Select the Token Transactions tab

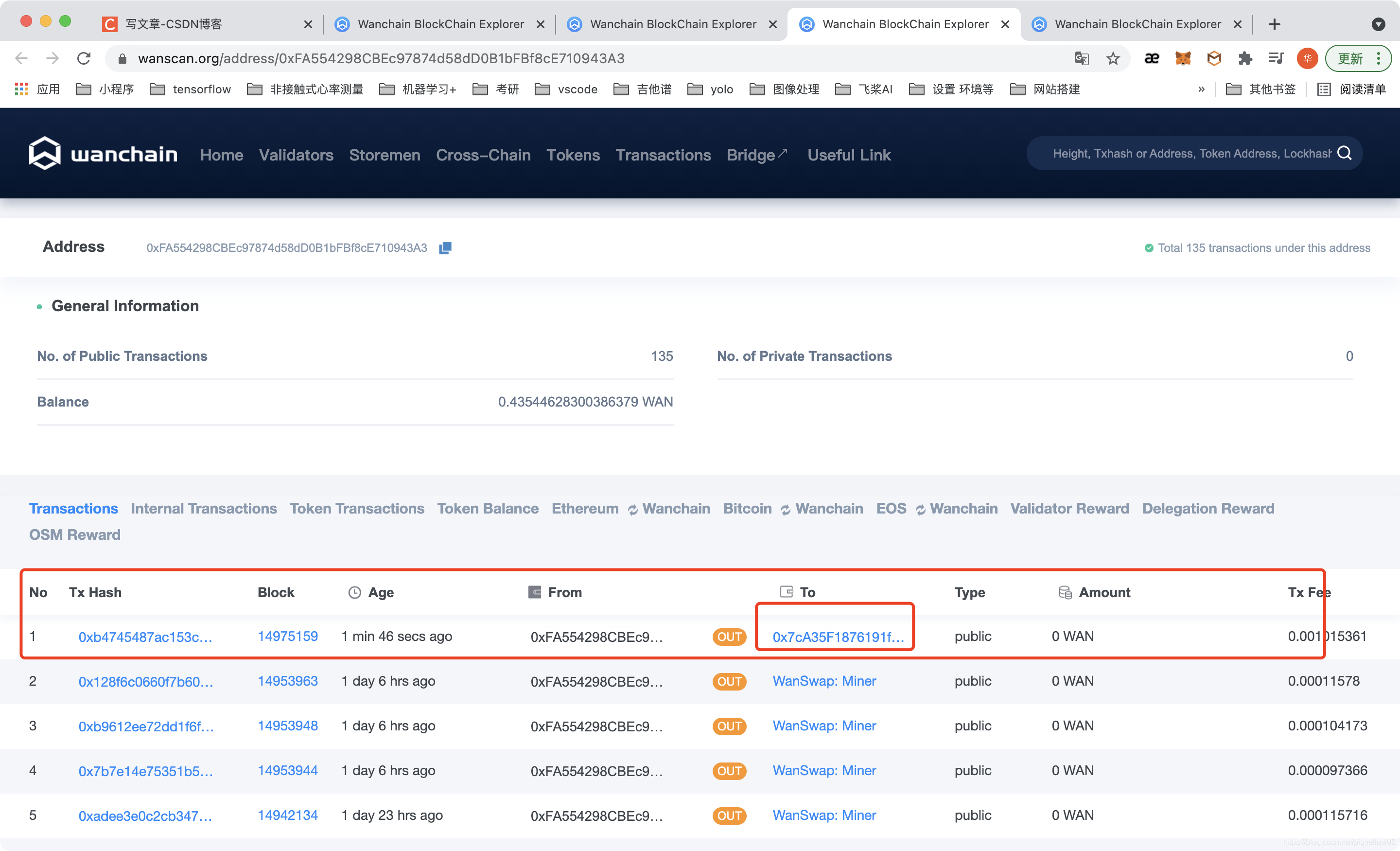(357, 508)
